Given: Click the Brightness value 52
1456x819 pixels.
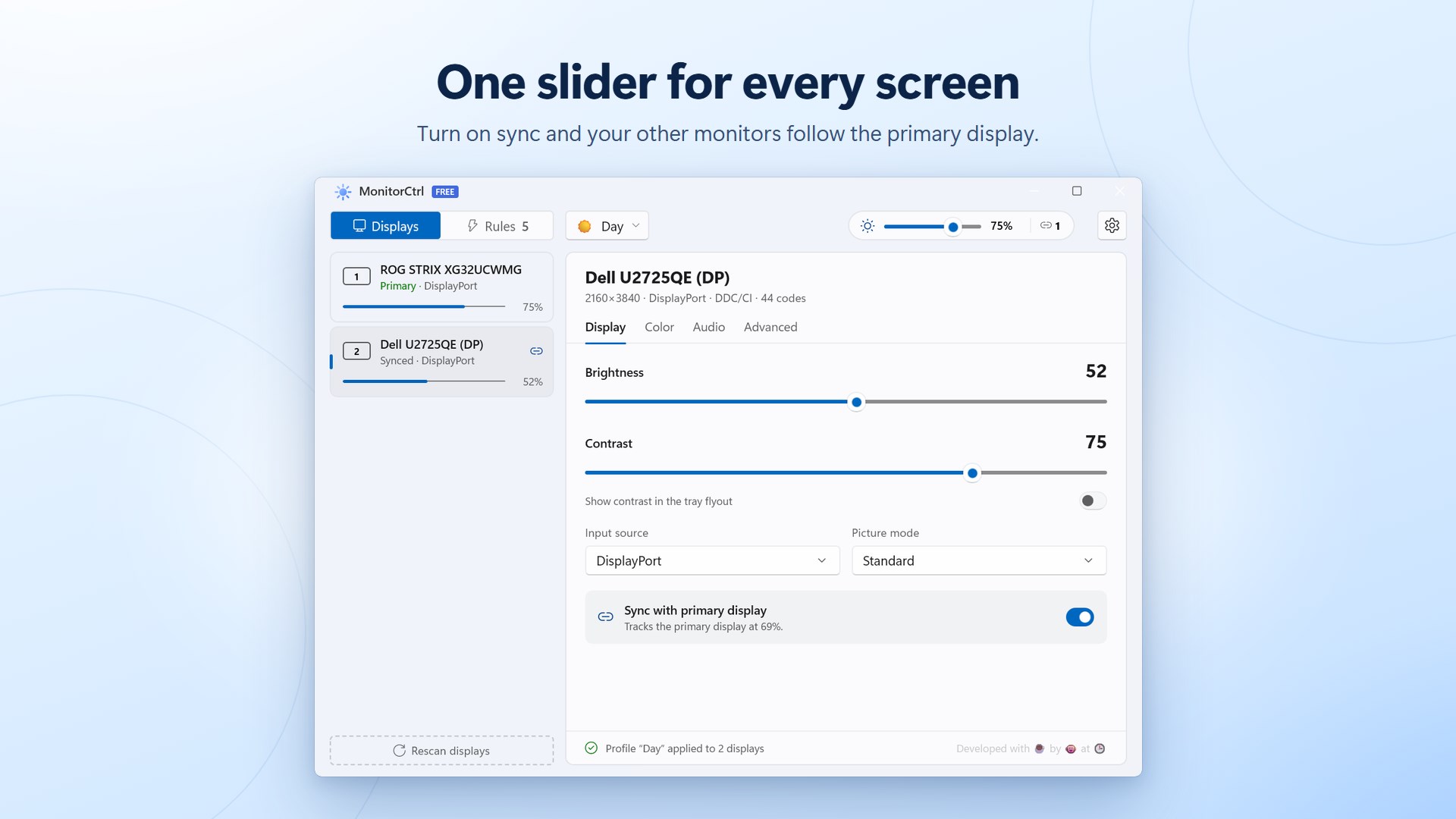Looking at the screenshot, I should pyautogui.click(x=1096, y=371).
